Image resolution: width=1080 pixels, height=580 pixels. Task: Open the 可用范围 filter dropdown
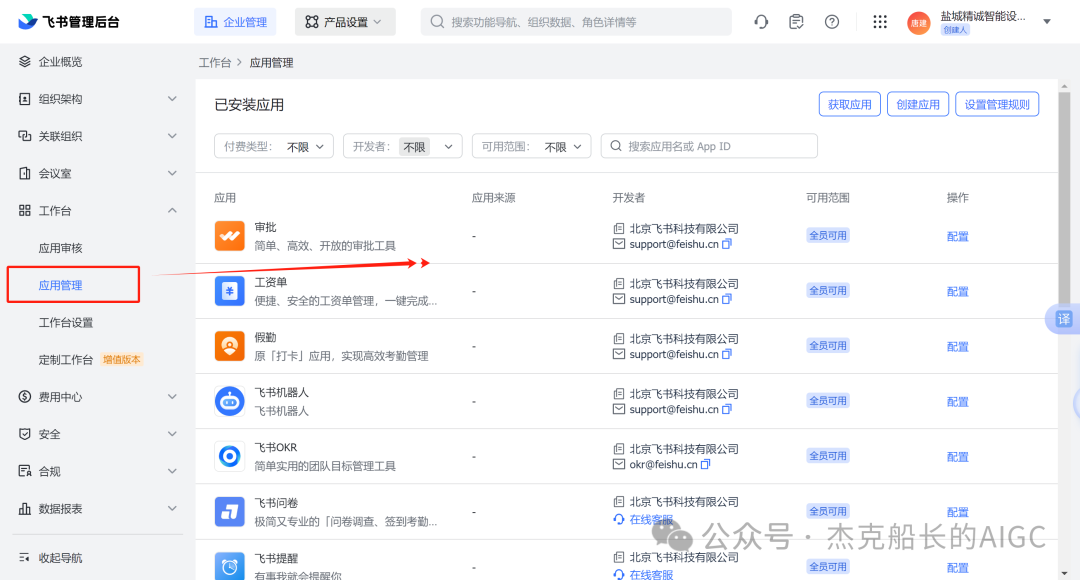[x=531, y=146]
